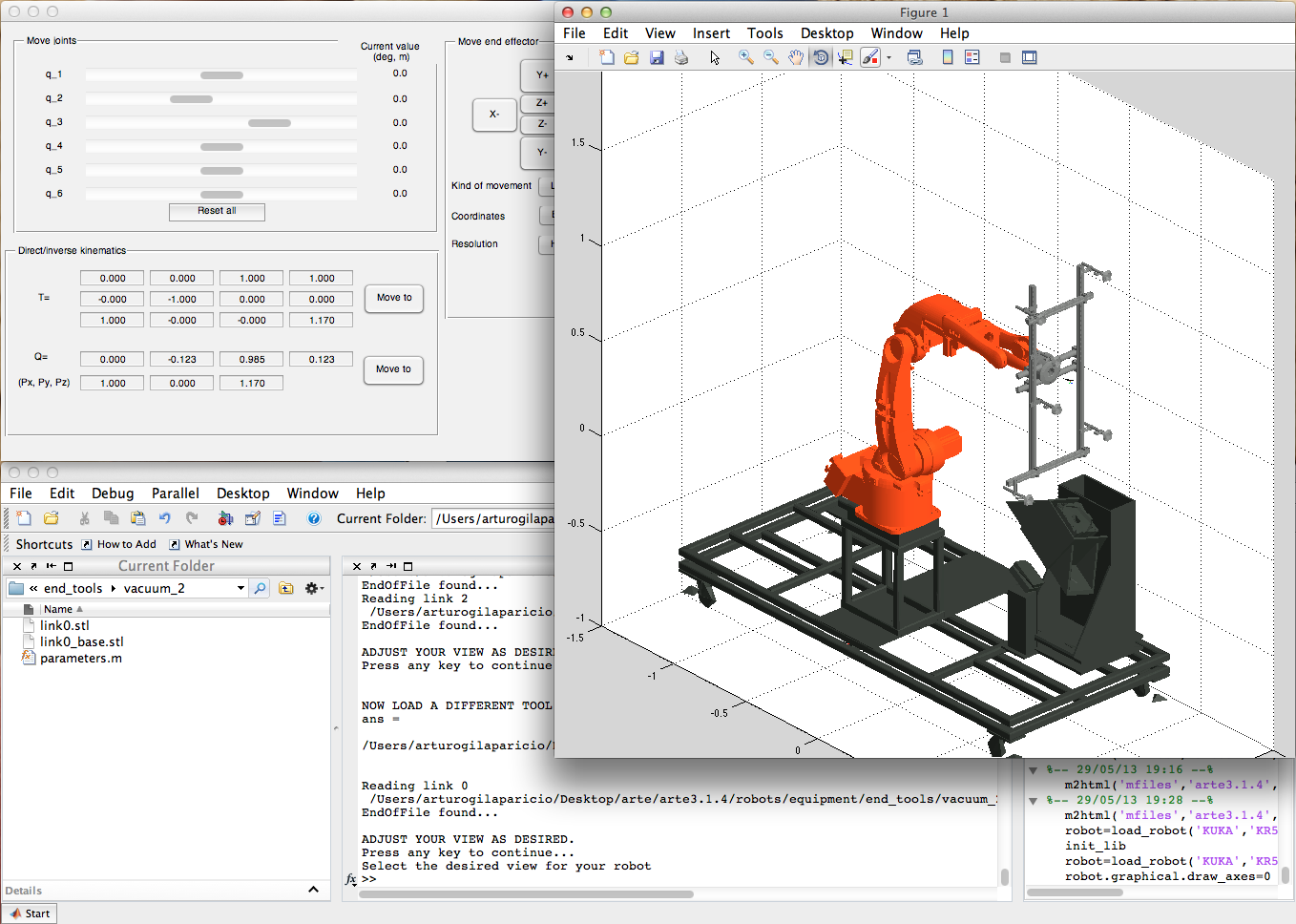Open the folder path dropdown arrow

click(x=240, y=588)
